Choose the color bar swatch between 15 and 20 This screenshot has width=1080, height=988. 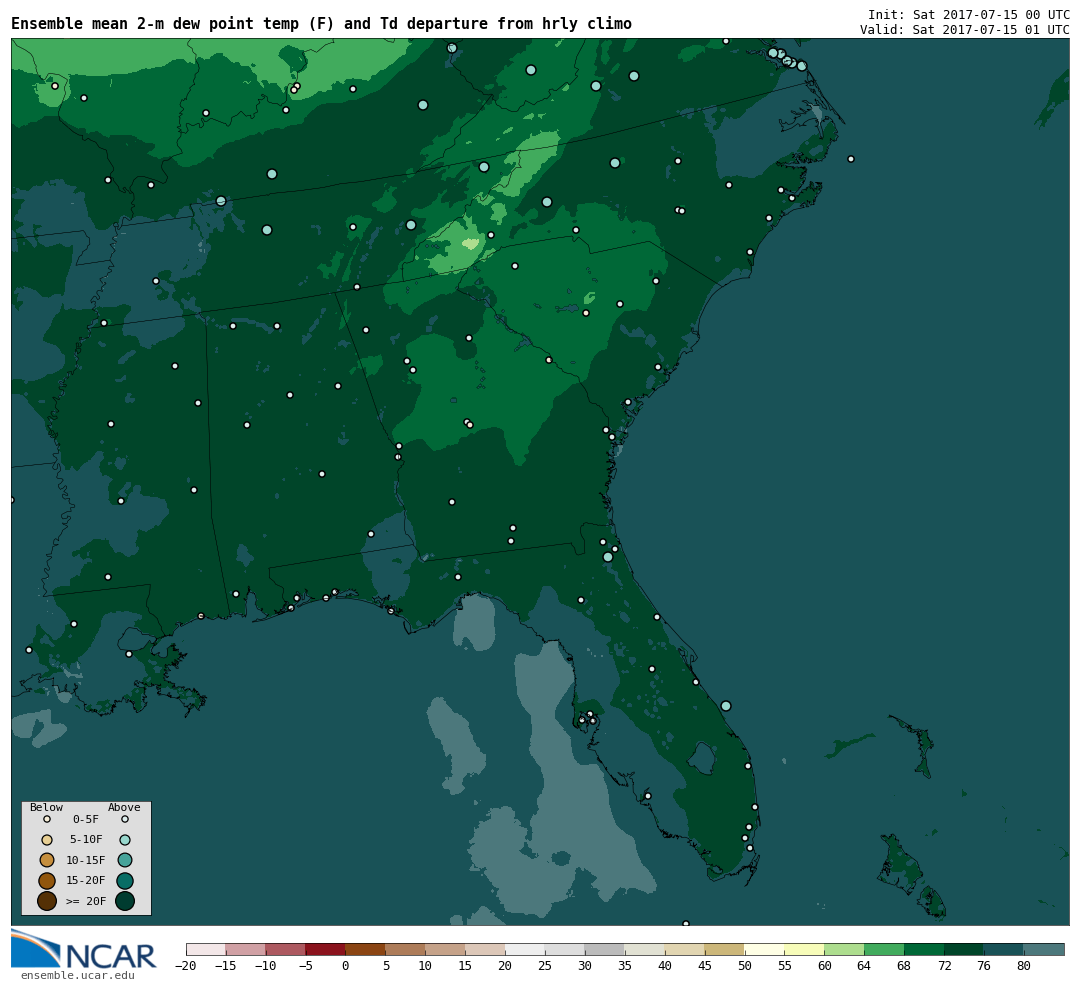(485, 949)
